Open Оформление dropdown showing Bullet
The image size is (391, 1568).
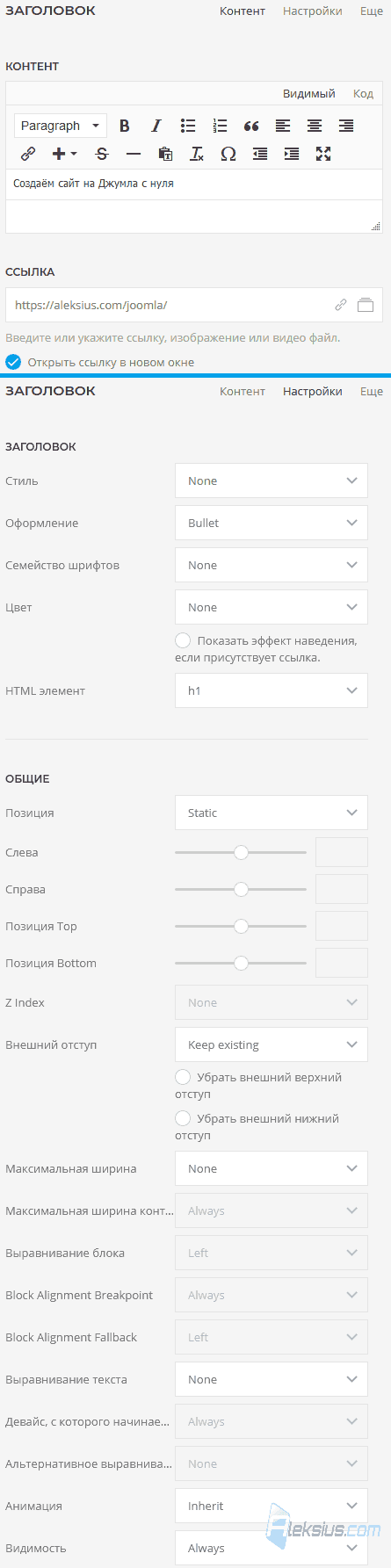[x=272, y=523]
